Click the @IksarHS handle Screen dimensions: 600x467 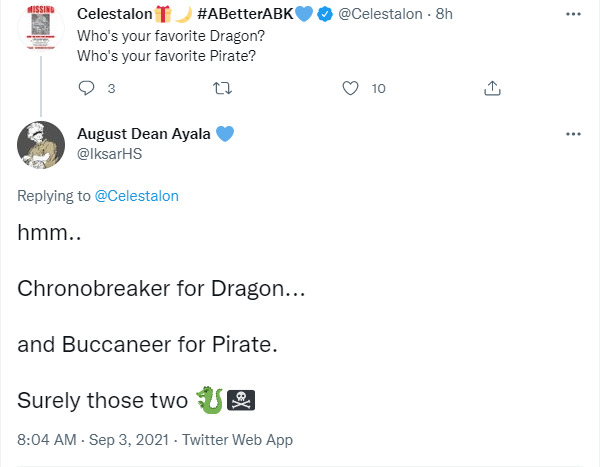coord(111,153)
